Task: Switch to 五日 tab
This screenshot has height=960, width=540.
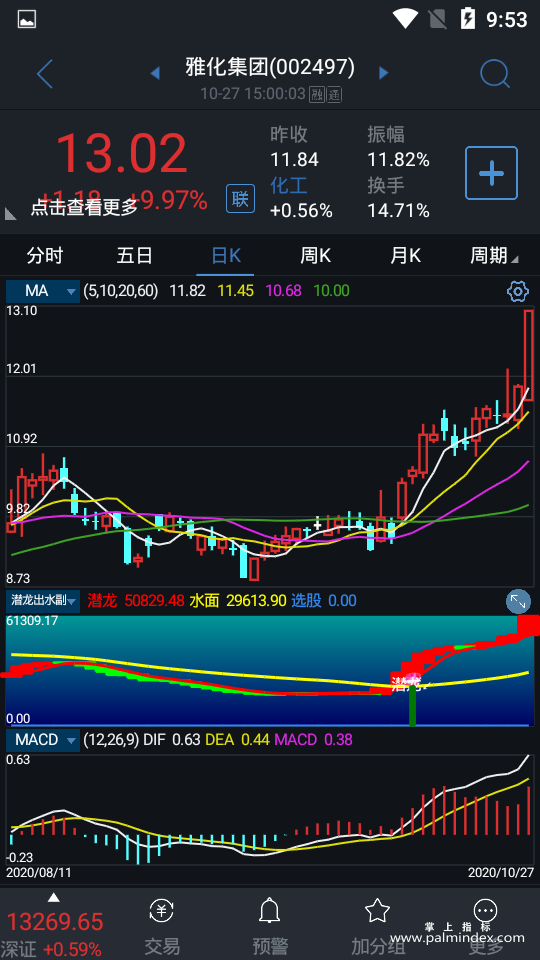Action: (x=135, y=255)
